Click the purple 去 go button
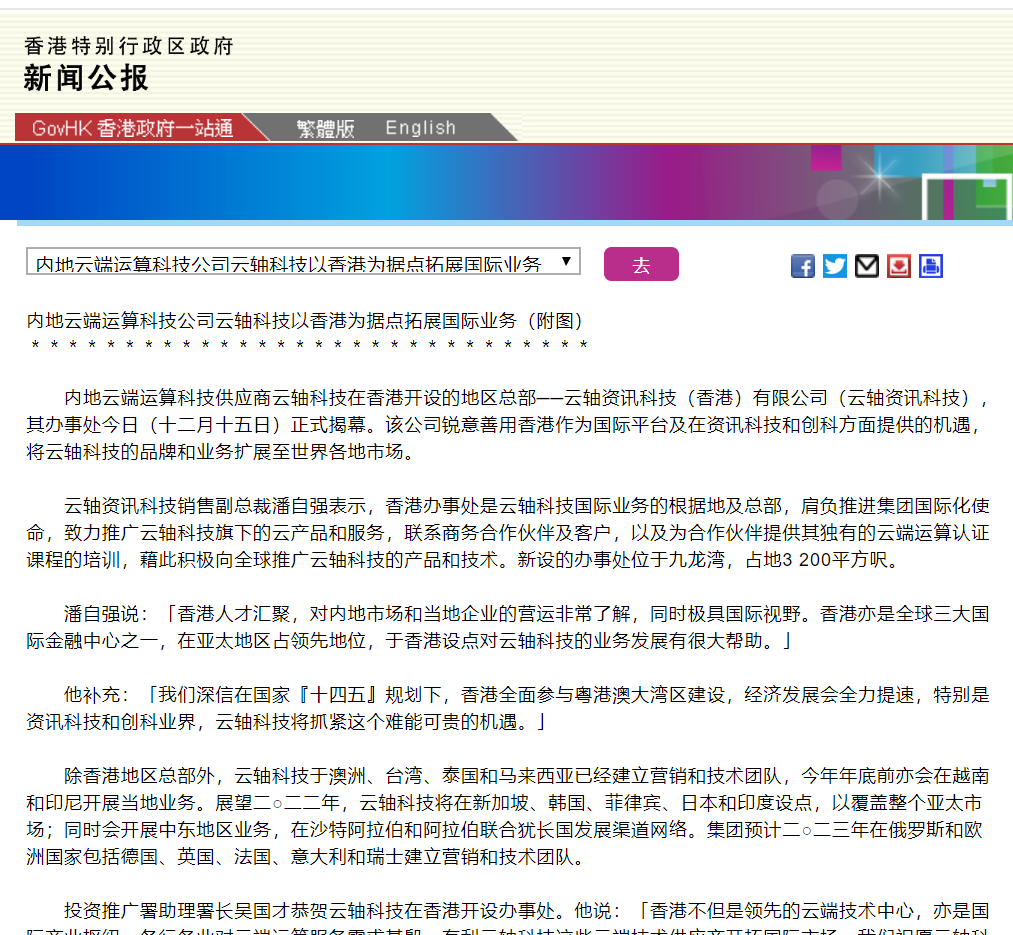The image size is (1013, 935). click(x=641, y=264)
